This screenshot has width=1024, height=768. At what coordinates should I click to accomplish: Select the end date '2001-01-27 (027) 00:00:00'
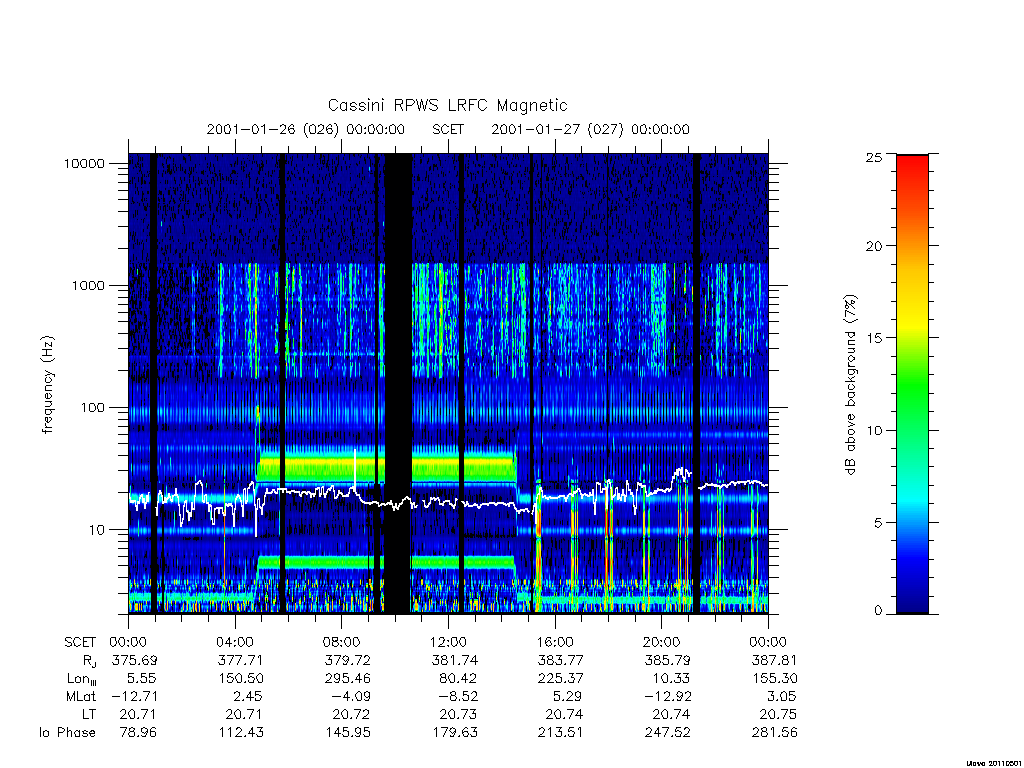coord(590,129)
